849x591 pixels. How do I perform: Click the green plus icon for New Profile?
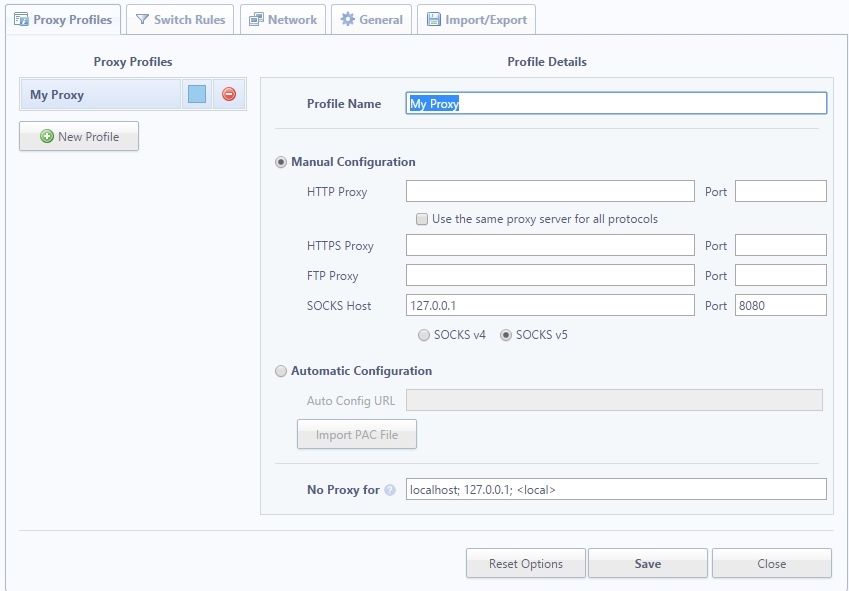tap(48, 136)
